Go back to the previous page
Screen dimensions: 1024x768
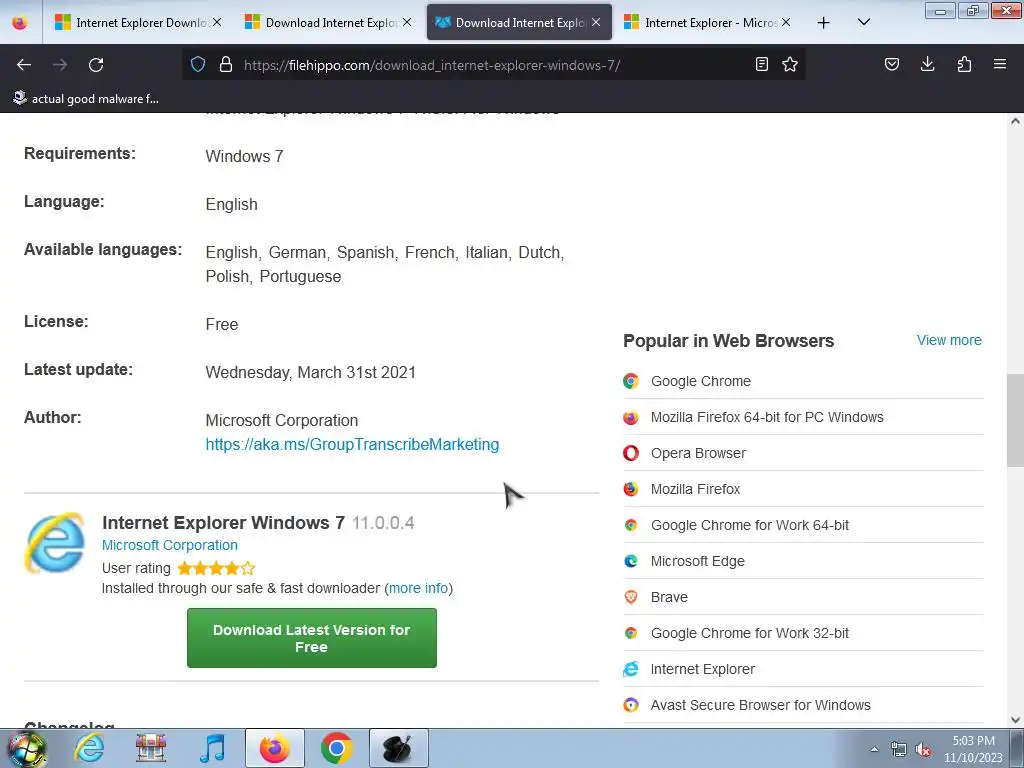click(x=24, y=65)
